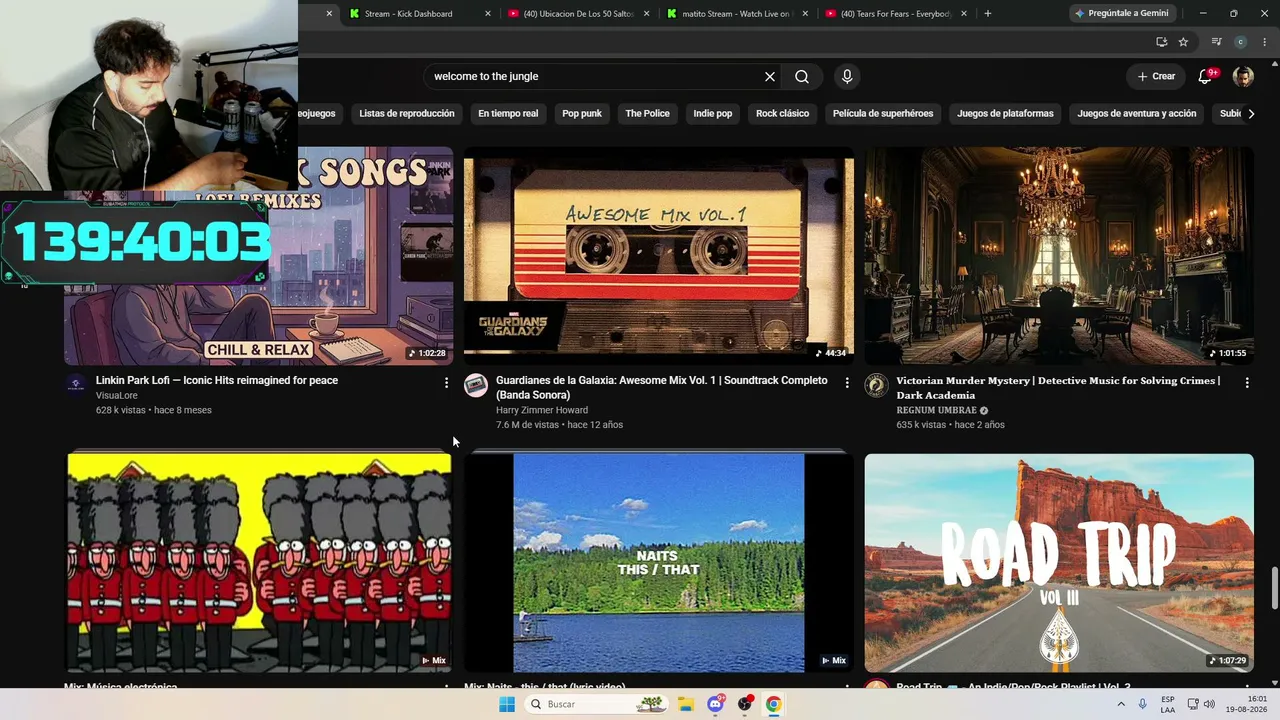This screenshot has width=1280, height=720.
Task: Switch the ESP LAA input language
Action: point(1168,704)
